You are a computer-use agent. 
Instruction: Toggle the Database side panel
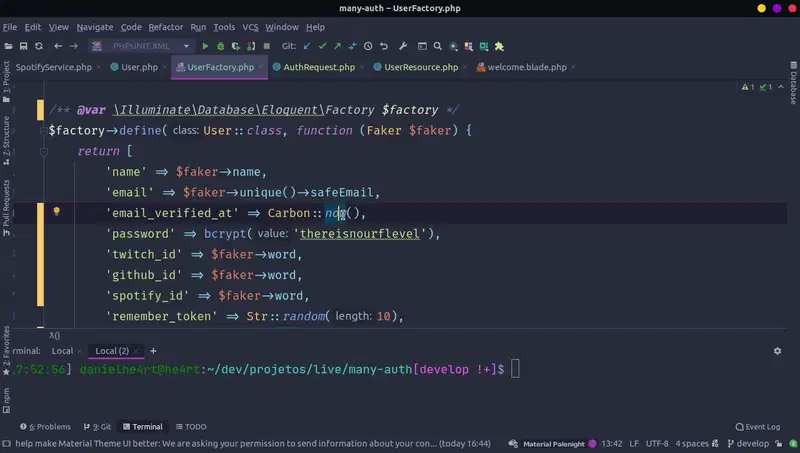coord(793,83)
